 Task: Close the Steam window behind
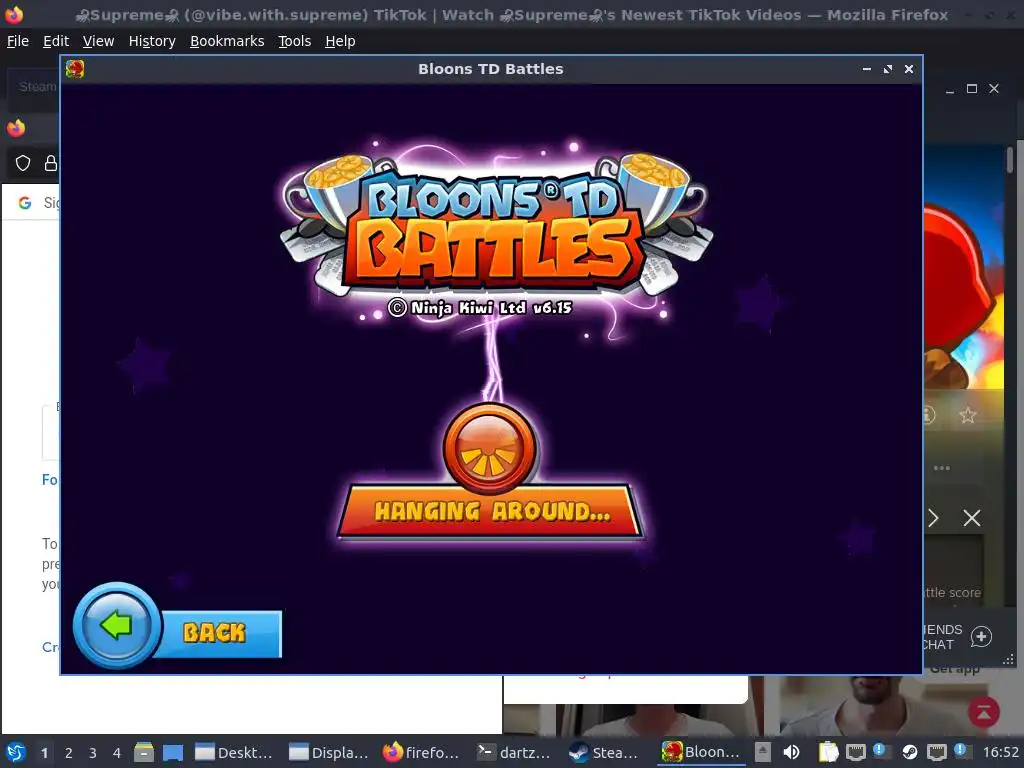[x=994, y=89]
